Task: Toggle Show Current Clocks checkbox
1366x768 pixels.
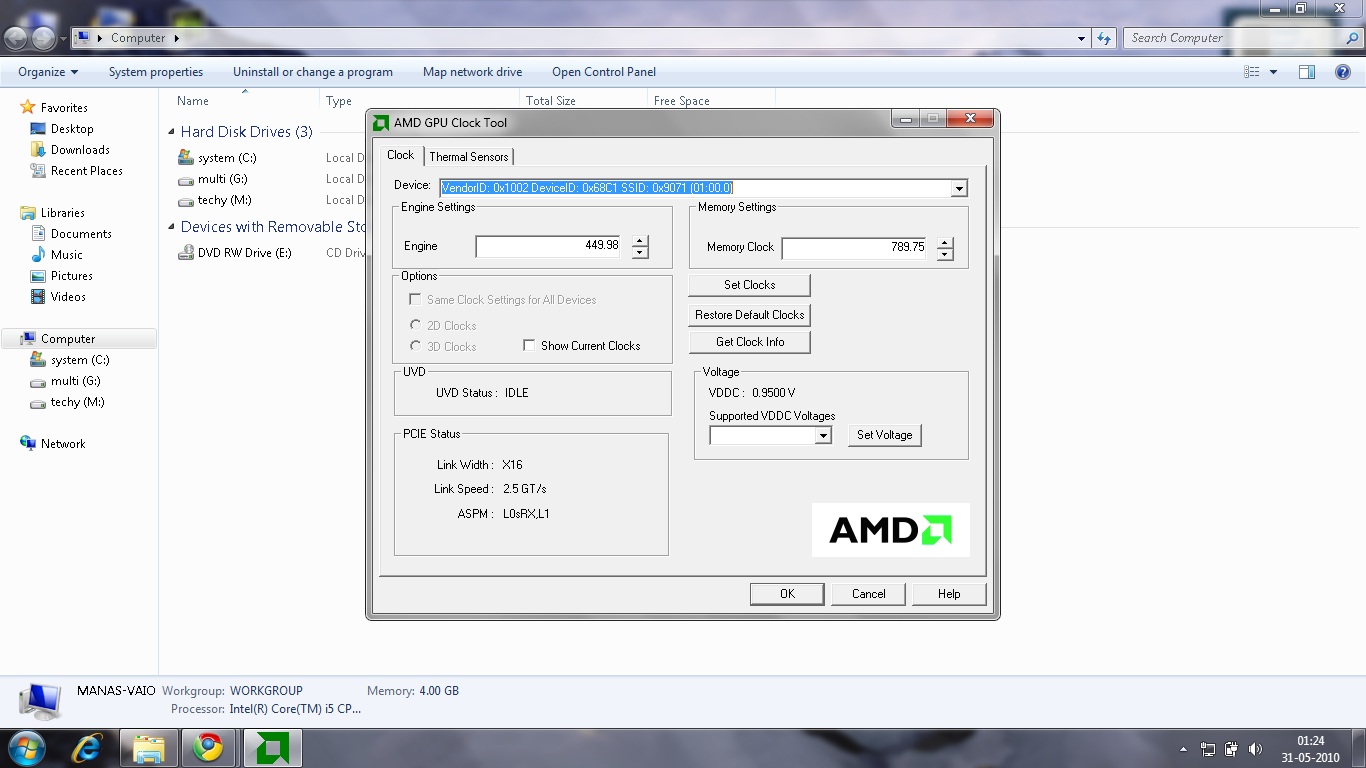Action: coord(530,345)
